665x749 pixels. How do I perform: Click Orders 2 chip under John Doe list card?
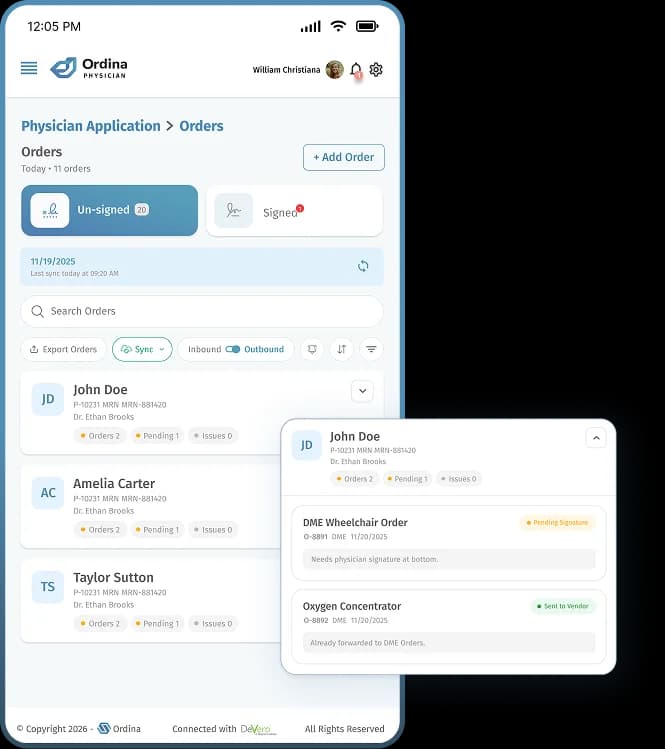100,436
